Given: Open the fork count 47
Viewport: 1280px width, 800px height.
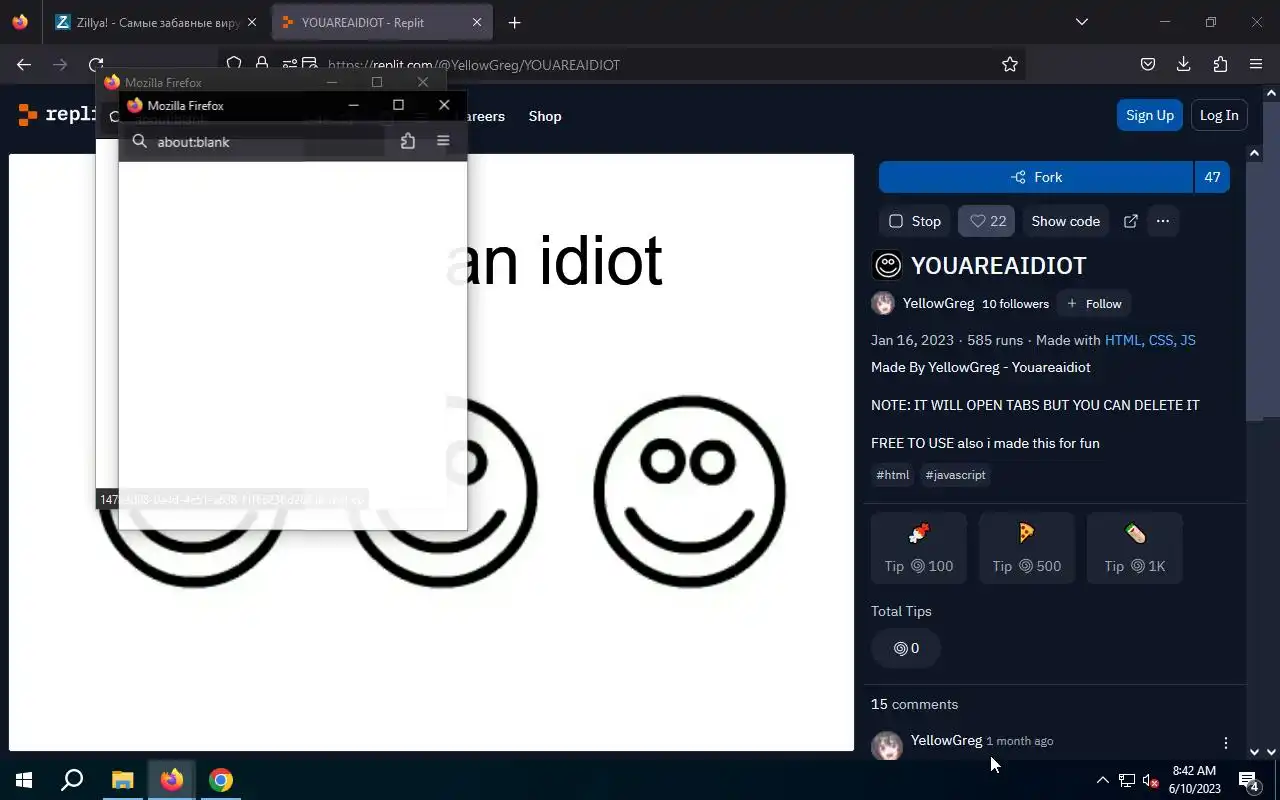Looking at the screenshot, I should click(x=1212, y=177).
